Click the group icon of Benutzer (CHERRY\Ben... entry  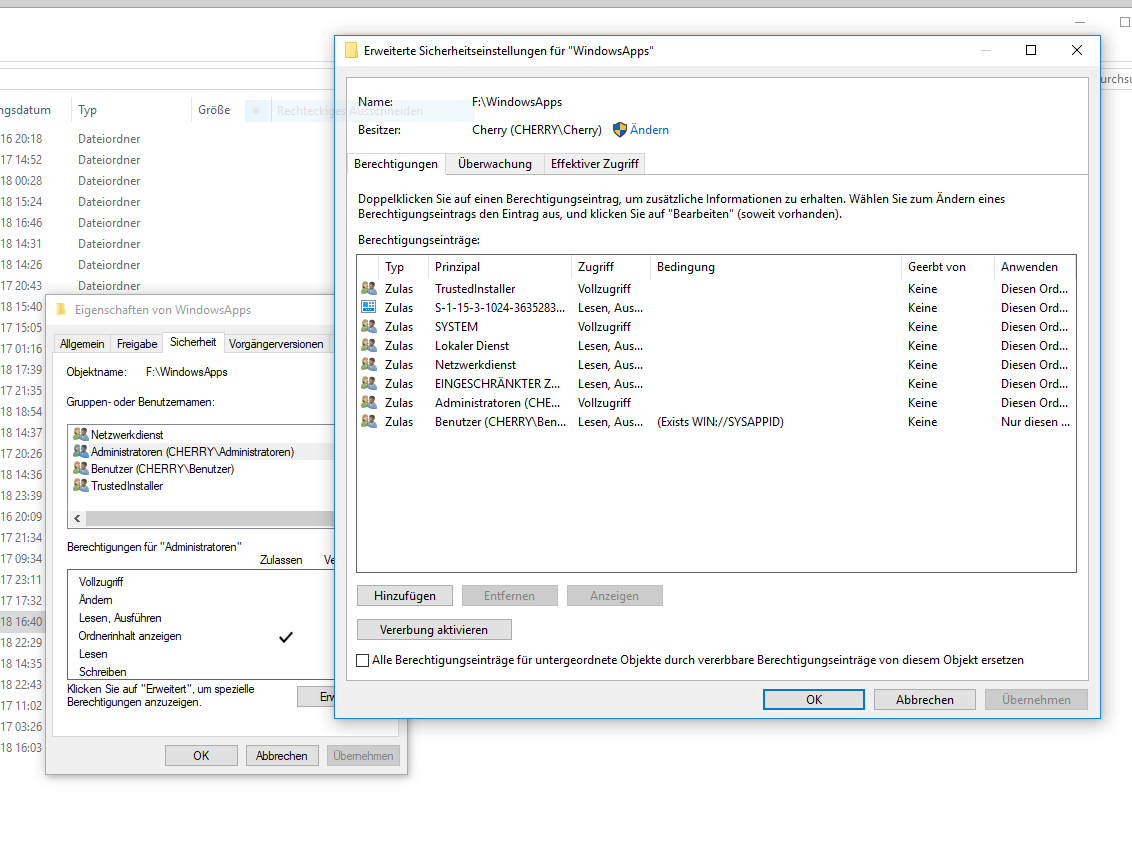pyautogui.click(x=369, y=421)
